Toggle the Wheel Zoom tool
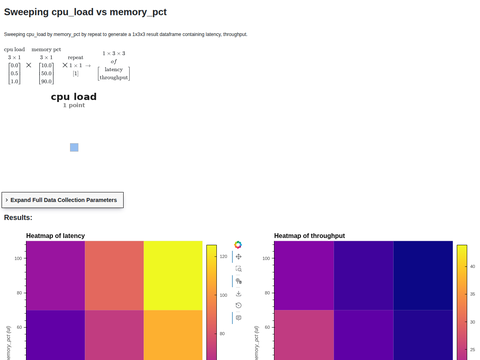The height and width of the screenshot is (360, 480). point(238,281)
